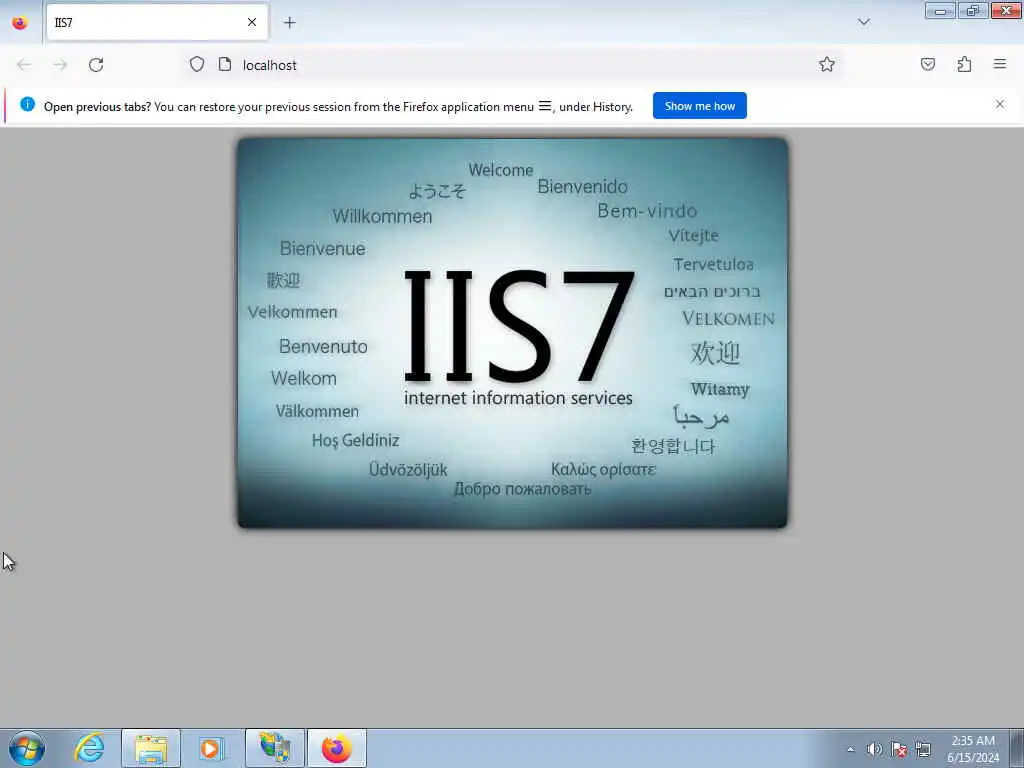The height and width of the screenshot is (768, 1024).
Task: Select the IIS7 tab
Action: point(157,22)
